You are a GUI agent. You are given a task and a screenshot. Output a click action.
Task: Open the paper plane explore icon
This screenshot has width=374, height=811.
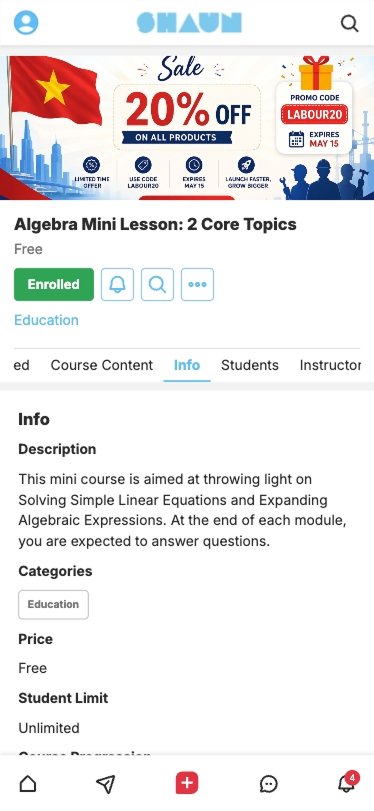(106, 784)
